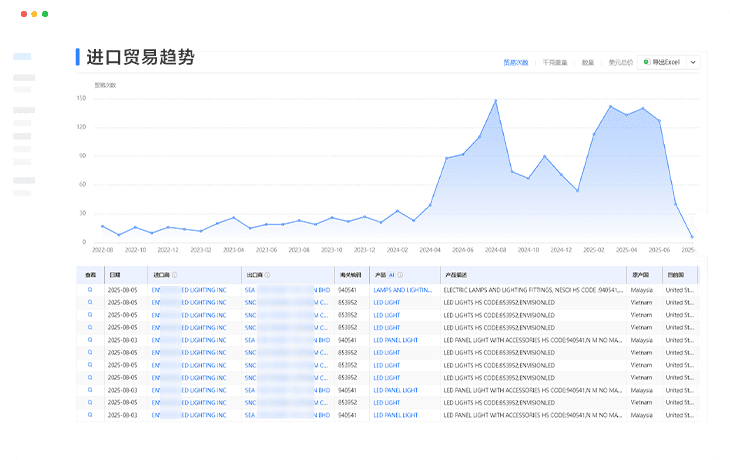The width and height of the screenshot is (730, 460).
Task: Click the SEA exporter link in first row
Action: pyautogui.click(x=250, y=290)
